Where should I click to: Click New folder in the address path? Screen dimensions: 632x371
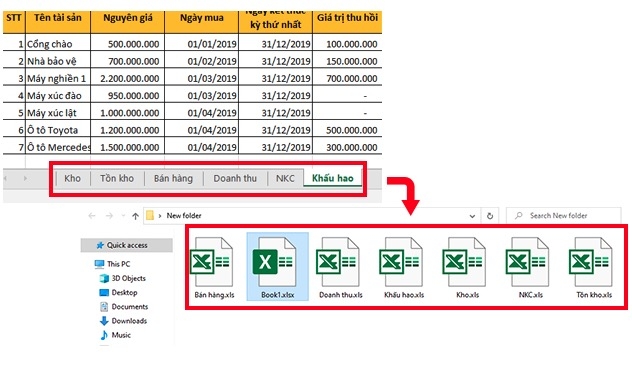pyautogui.click(x=184, y=216)
